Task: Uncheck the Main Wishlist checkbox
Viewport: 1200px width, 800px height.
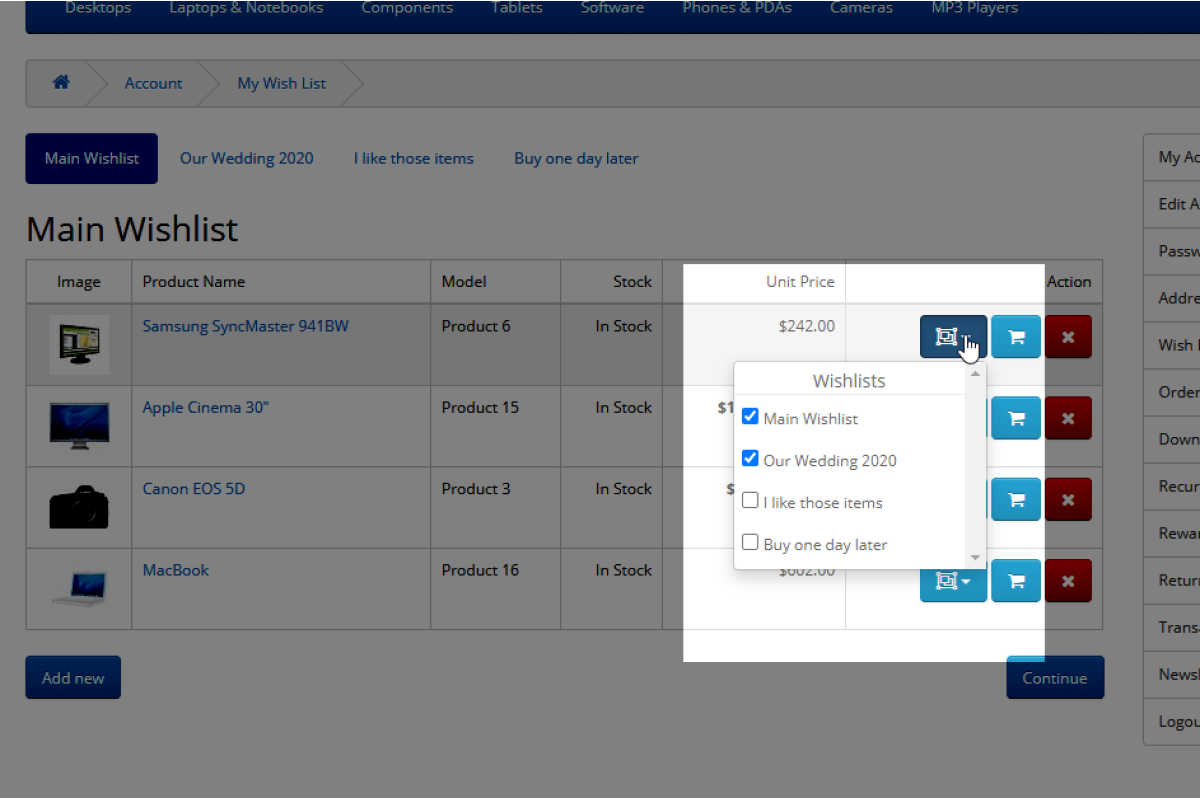Action: [750, 417]
